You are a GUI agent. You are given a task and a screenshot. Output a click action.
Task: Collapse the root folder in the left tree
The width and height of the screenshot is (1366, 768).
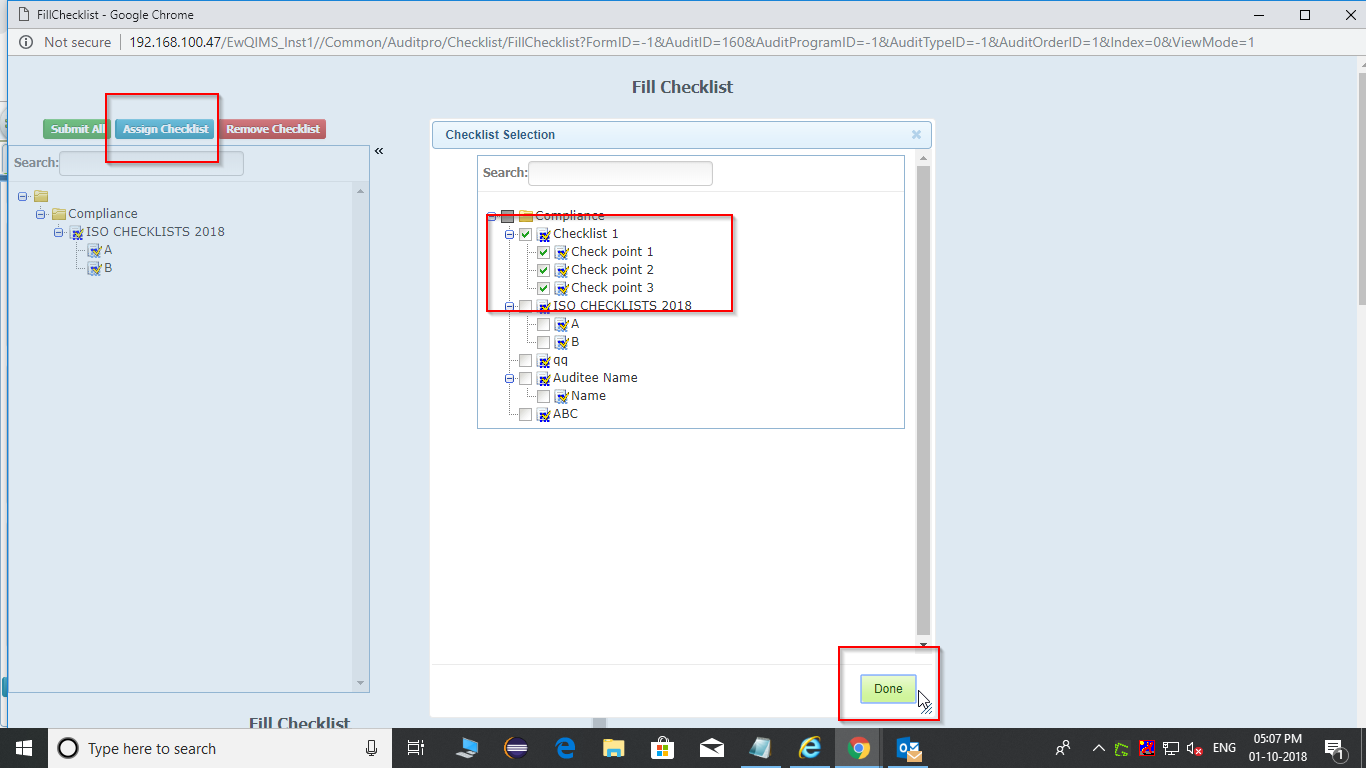tap(23, 196)
